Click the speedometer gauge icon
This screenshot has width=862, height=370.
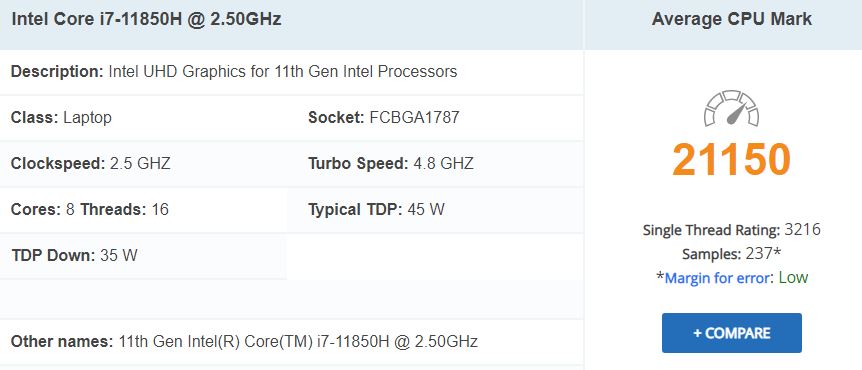click(731, 108)
